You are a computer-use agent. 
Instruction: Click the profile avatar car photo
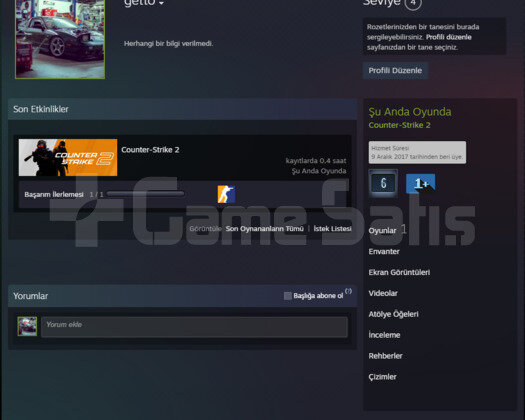click(x=60, y=39)
